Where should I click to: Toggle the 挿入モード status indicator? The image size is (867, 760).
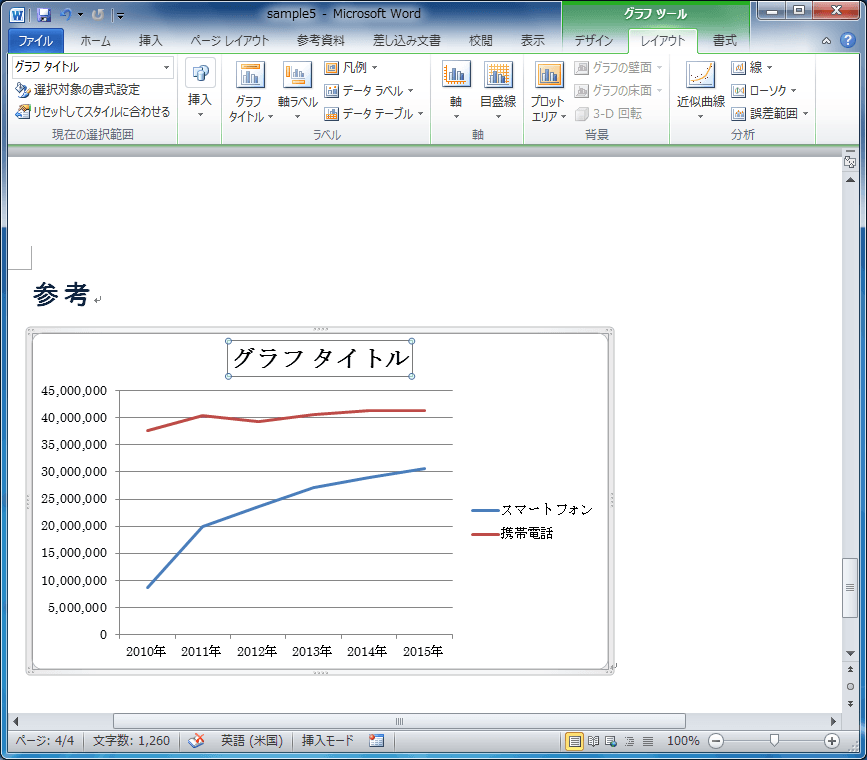click(x=327, y=741)
